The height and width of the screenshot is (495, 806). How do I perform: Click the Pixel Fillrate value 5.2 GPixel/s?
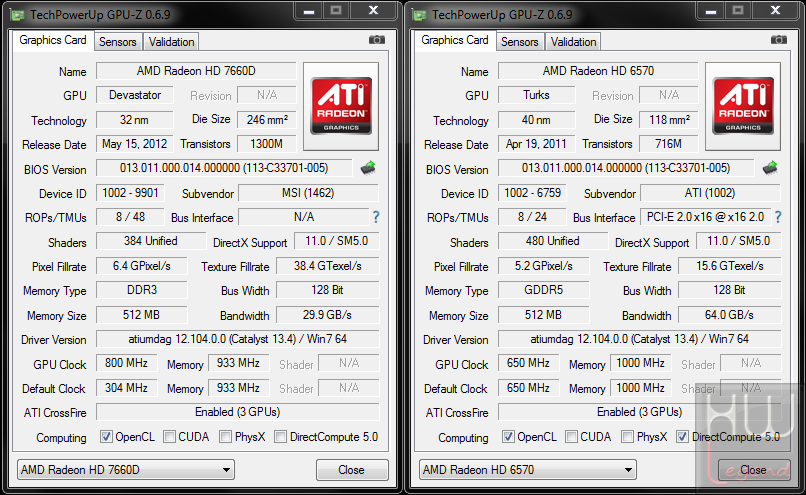pos(544,266)
